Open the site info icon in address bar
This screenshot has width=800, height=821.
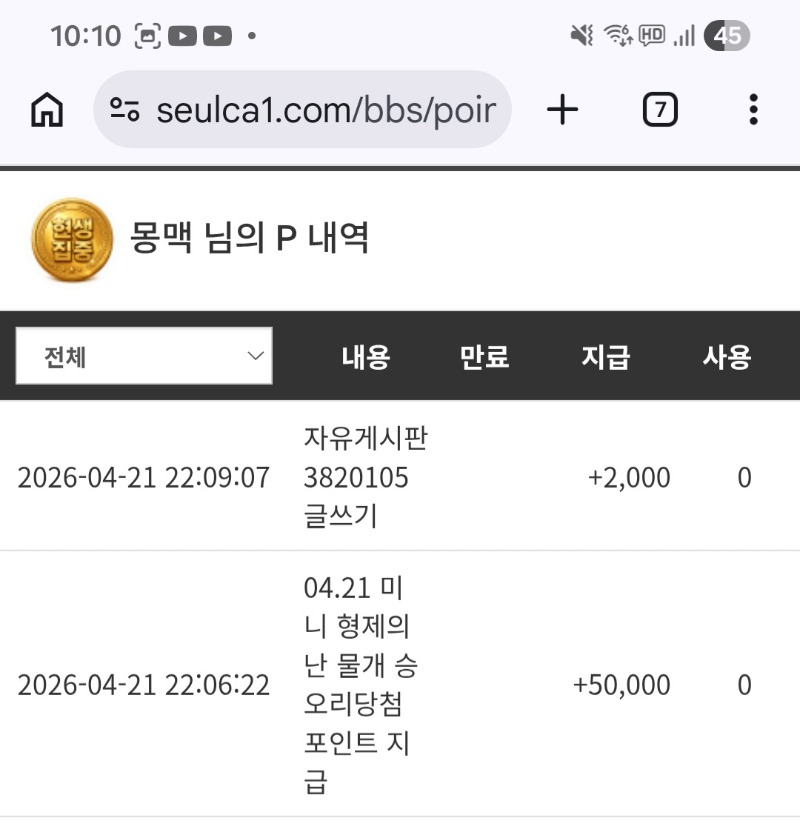tap(125, 110)
